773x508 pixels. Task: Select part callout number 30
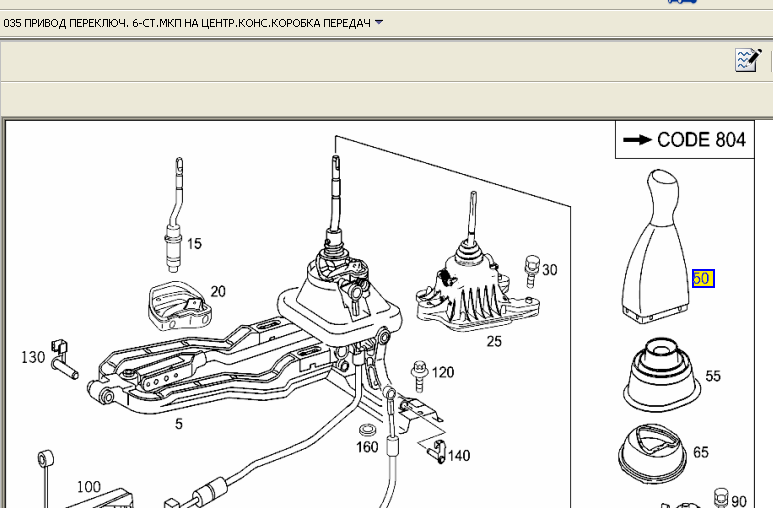pyautogui.click(x=549, y=269)
